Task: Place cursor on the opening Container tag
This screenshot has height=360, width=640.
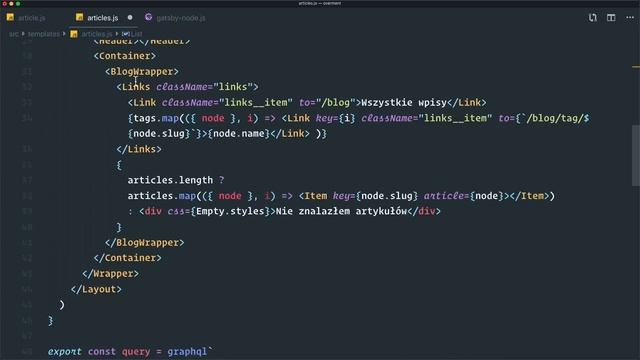Action: coord(124,56)
